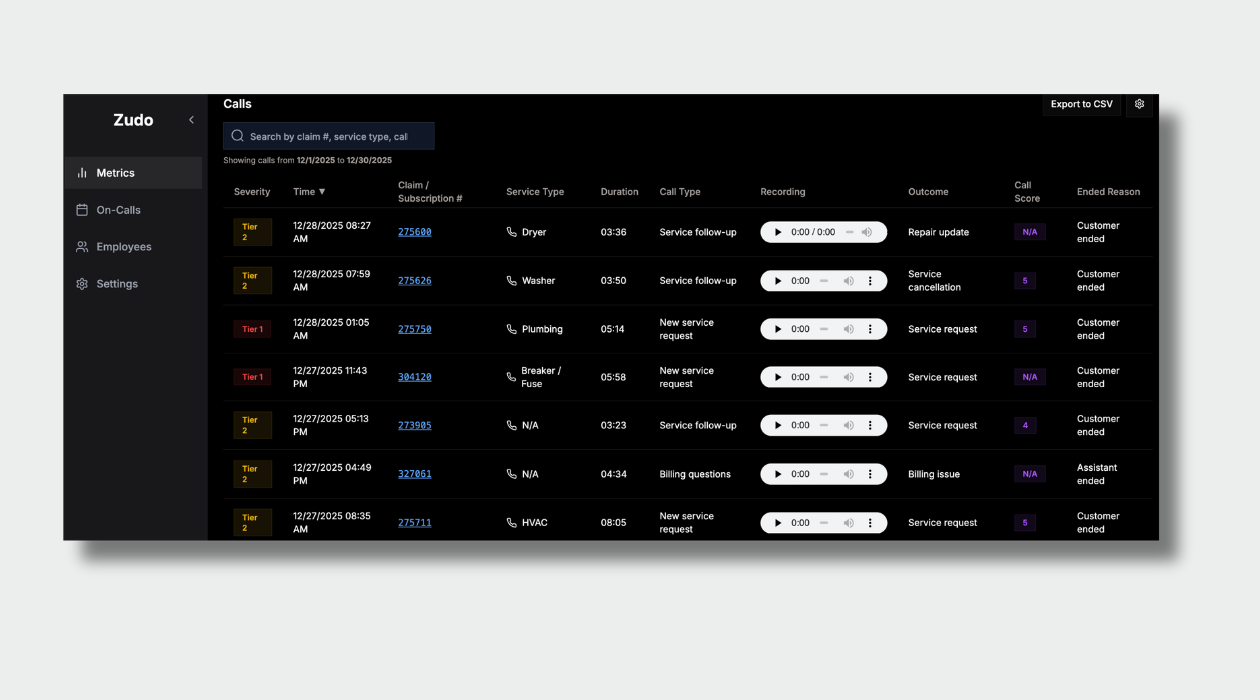The width and height of the screenshot is (1260, 700).
Task: Click seek bar on claim 273905 recording
Action: click(824, 425)
